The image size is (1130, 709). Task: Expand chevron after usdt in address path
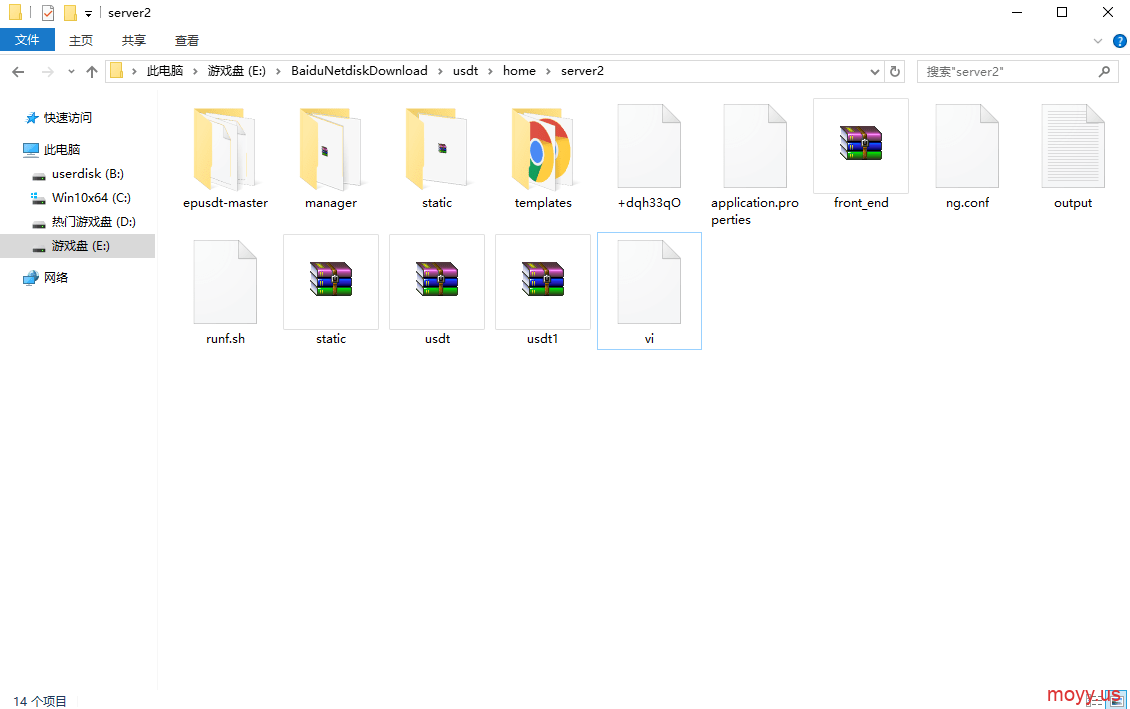pyautogui.click(x=491, y=71)
